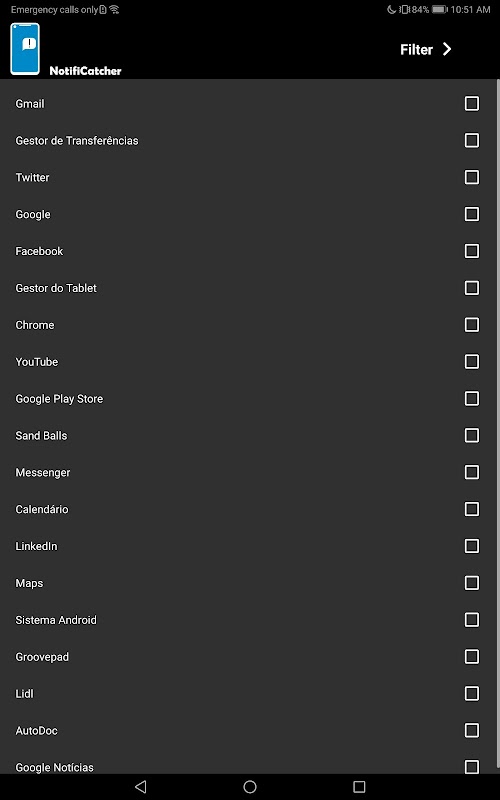This screenshot has height=800, width=500.
Task: Tap the NotifiCatcher app logo icon
Action: click(25, 49)
